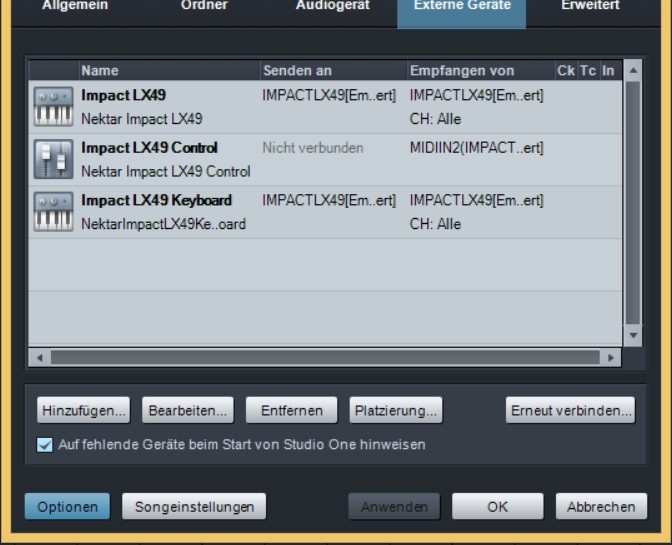
Task: Click the NektarImpactLX49Ke..oard subtitle
Action: click(163, 224)
